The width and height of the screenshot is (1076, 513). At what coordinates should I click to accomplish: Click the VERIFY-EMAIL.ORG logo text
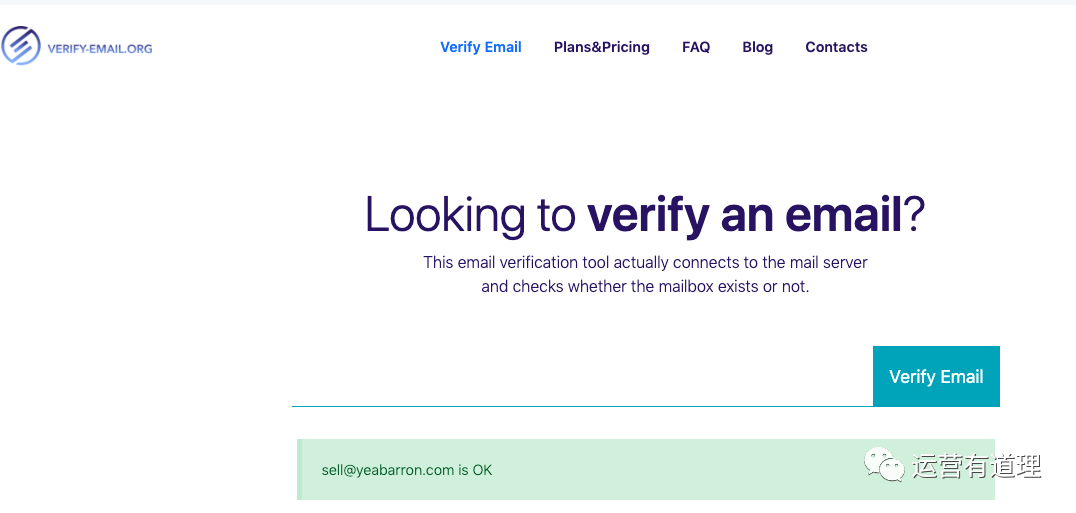click(x=100, y=49)
